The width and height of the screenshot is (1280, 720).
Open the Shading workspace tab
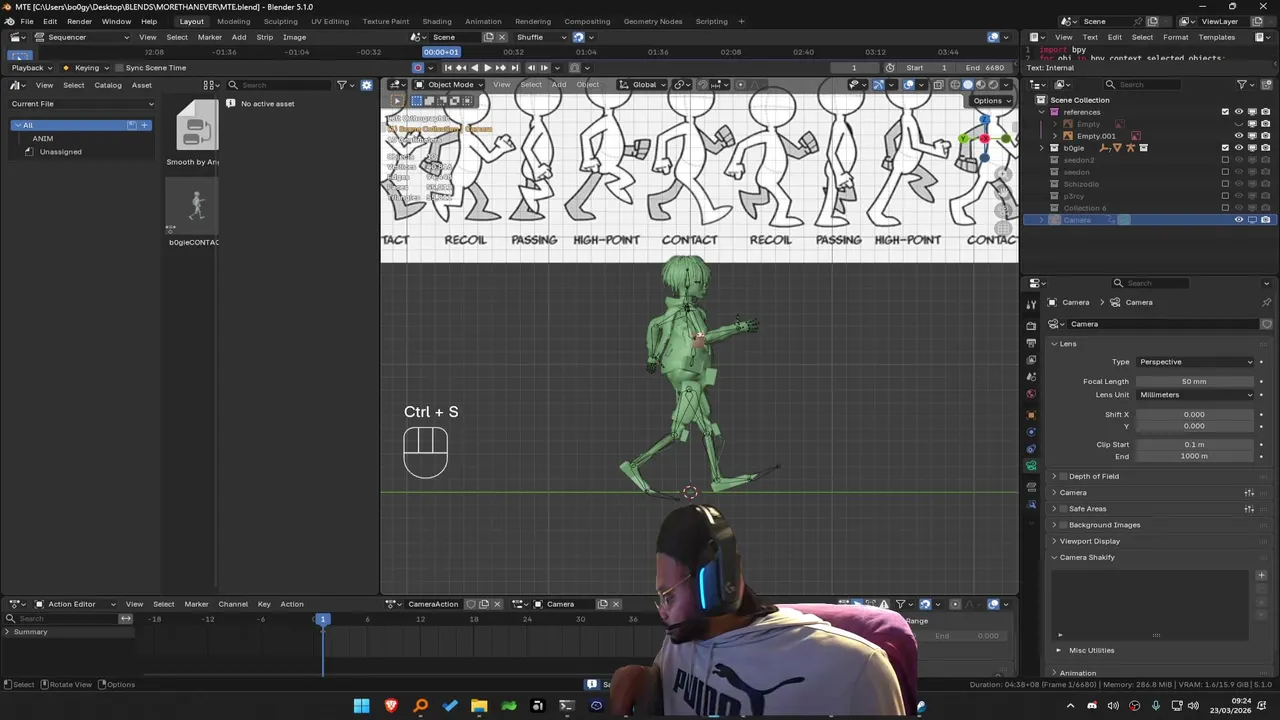(437, 21)
